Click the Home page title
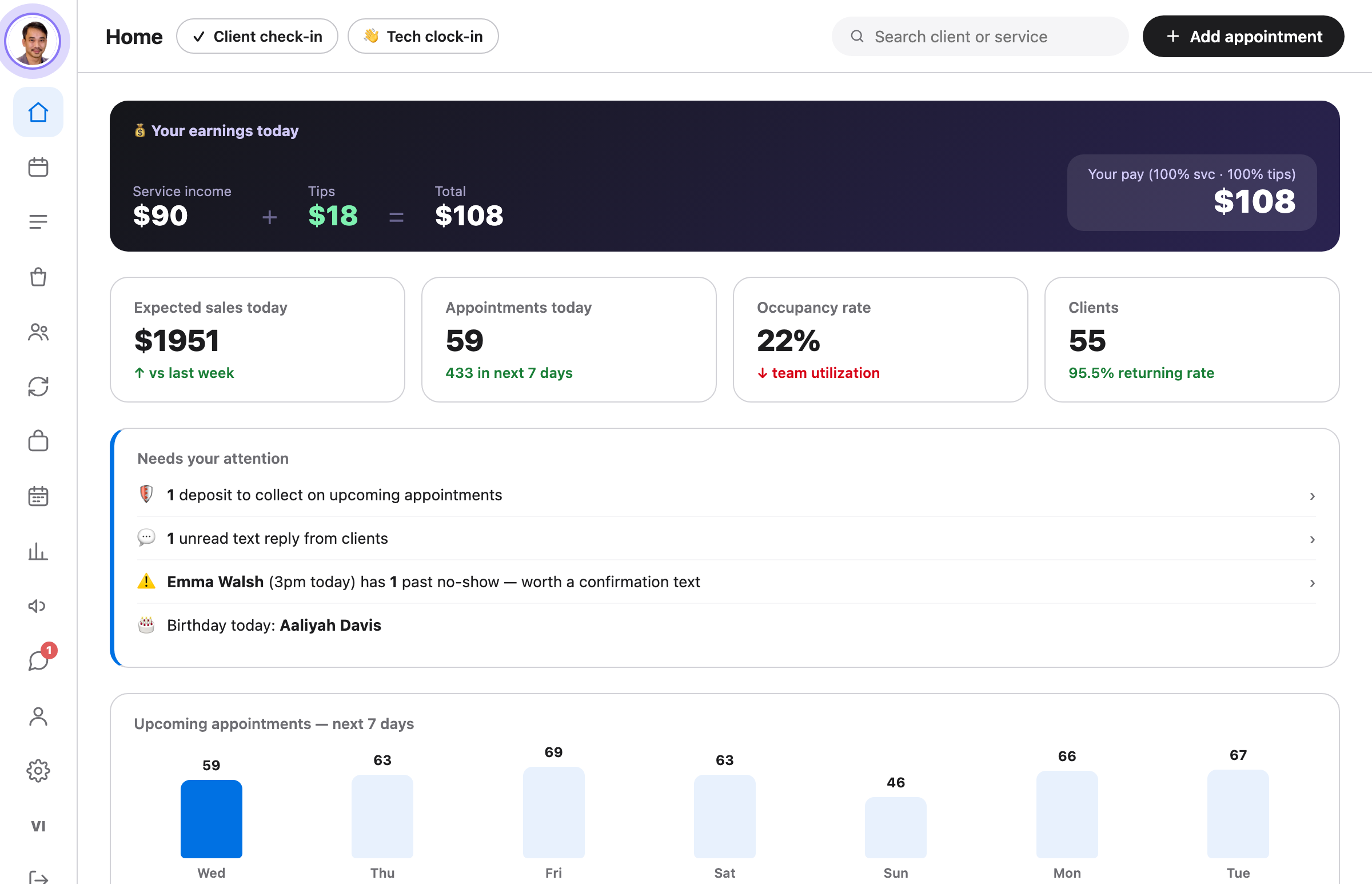The width and height of the screenshot is (1372, 884). [x=134, y=37]
